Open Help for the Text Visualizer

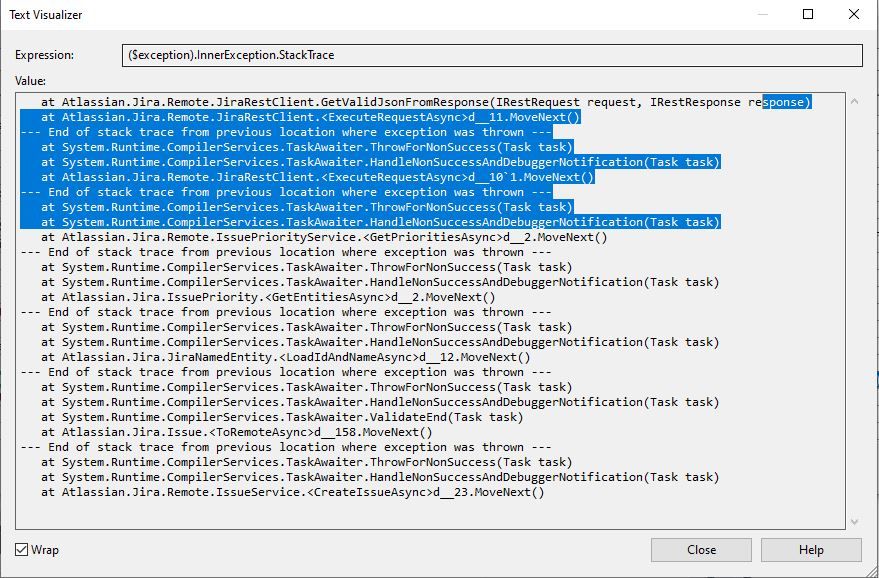coord(811,550)
